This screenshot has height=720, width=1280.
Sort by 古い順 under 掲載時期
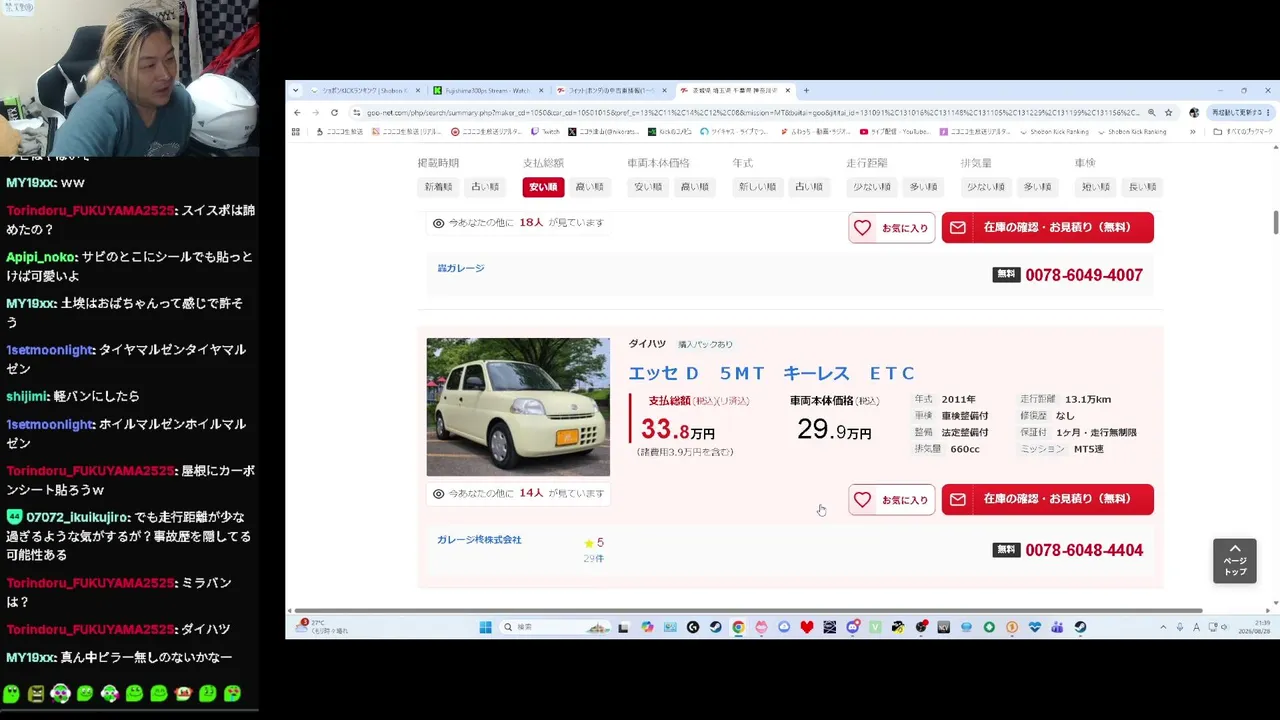pyautogui.click(x=484, y=187)
